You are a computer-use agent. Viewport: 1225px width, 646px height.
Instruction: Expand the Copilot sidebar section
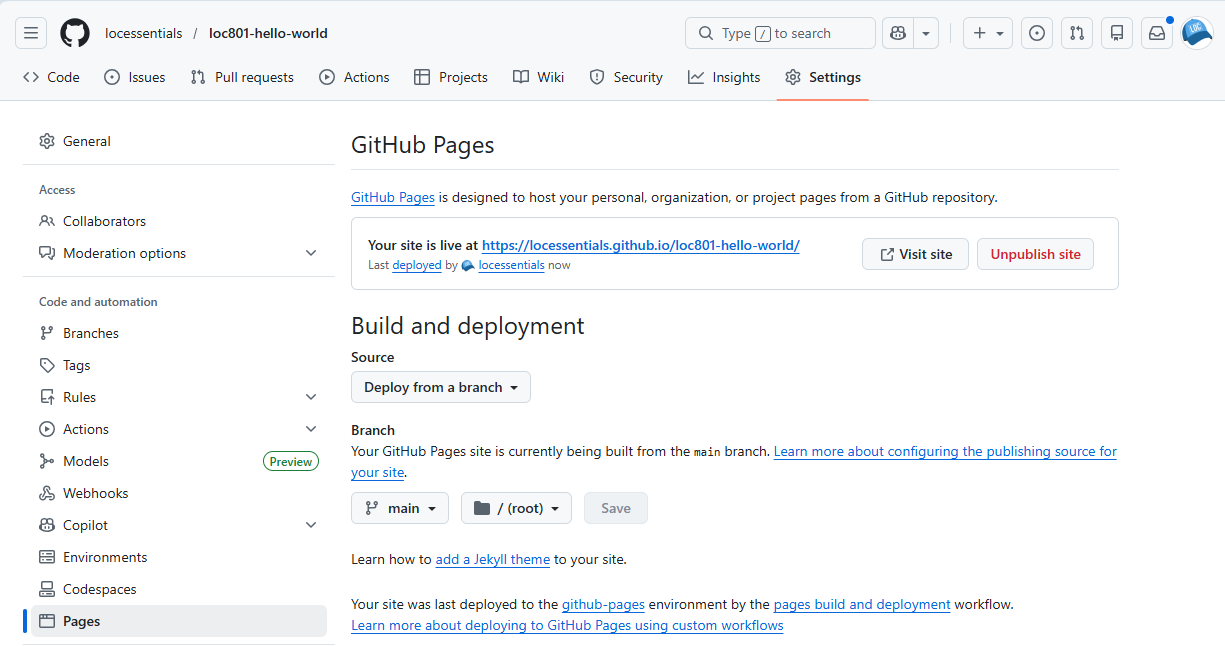pos(310,524)
